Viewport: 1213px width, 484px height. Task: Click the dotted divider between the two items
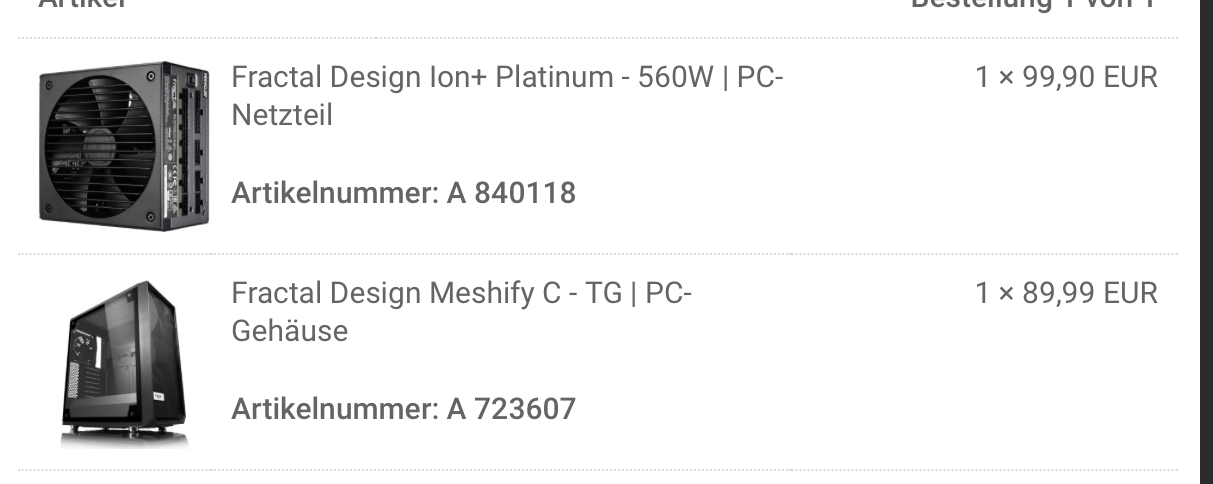(x=598, y=254)
